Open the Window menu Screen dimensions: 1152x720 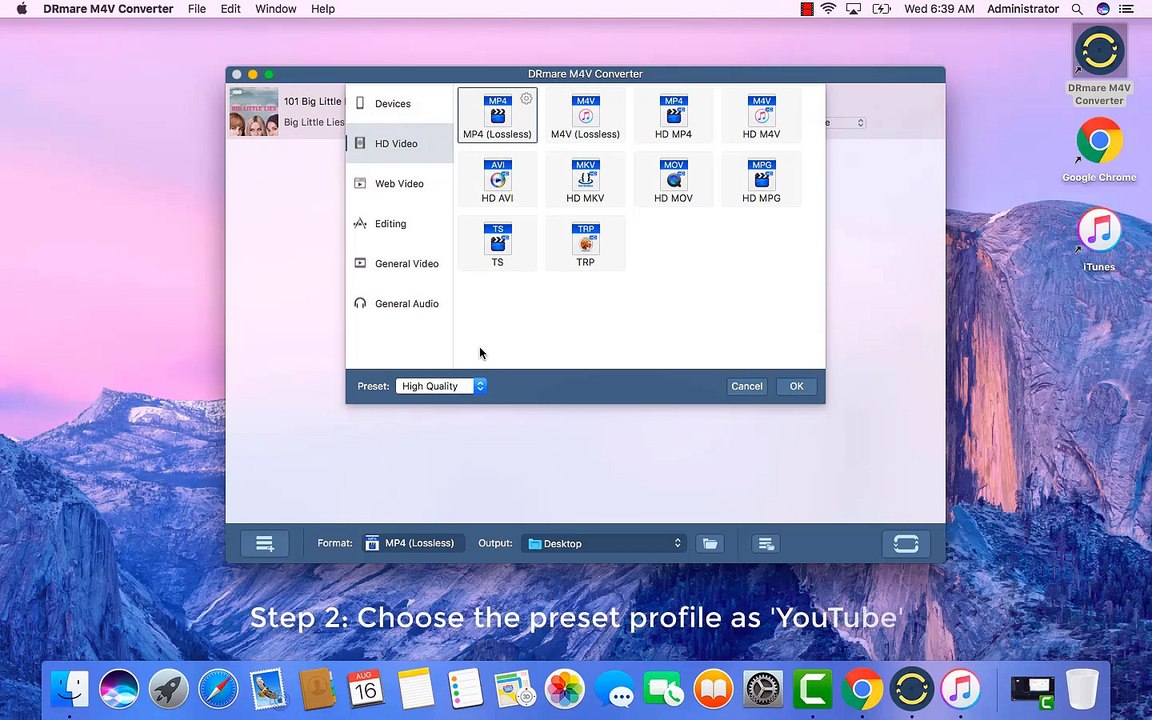(276, 9)
